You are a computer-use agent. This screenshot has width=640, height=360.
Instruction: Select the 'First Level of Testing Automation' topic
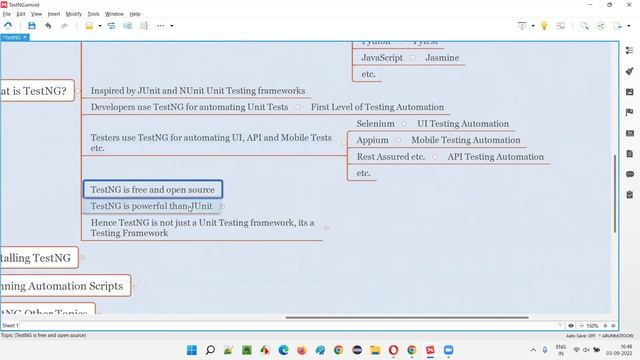377,107
